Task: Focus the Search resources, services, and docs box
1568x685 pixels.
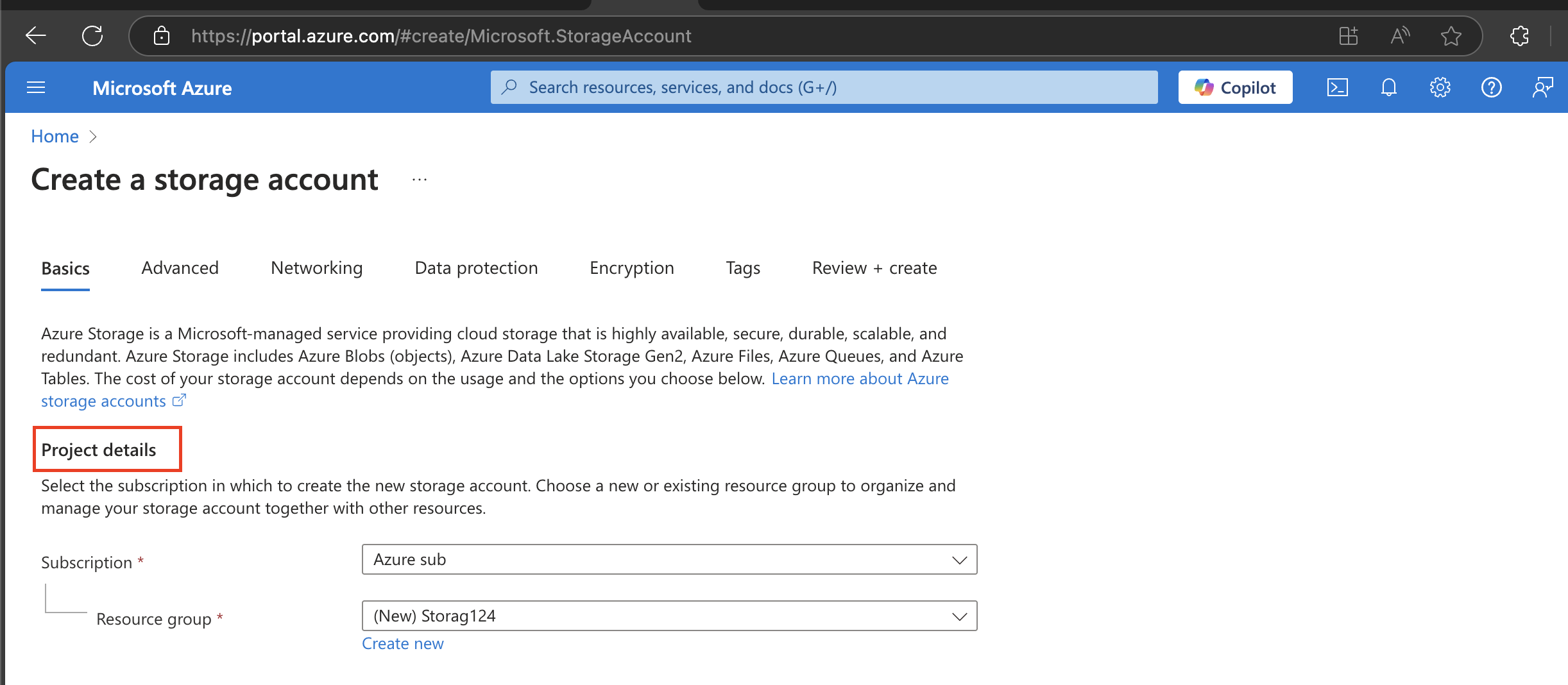Action: [x=824, y=87]
